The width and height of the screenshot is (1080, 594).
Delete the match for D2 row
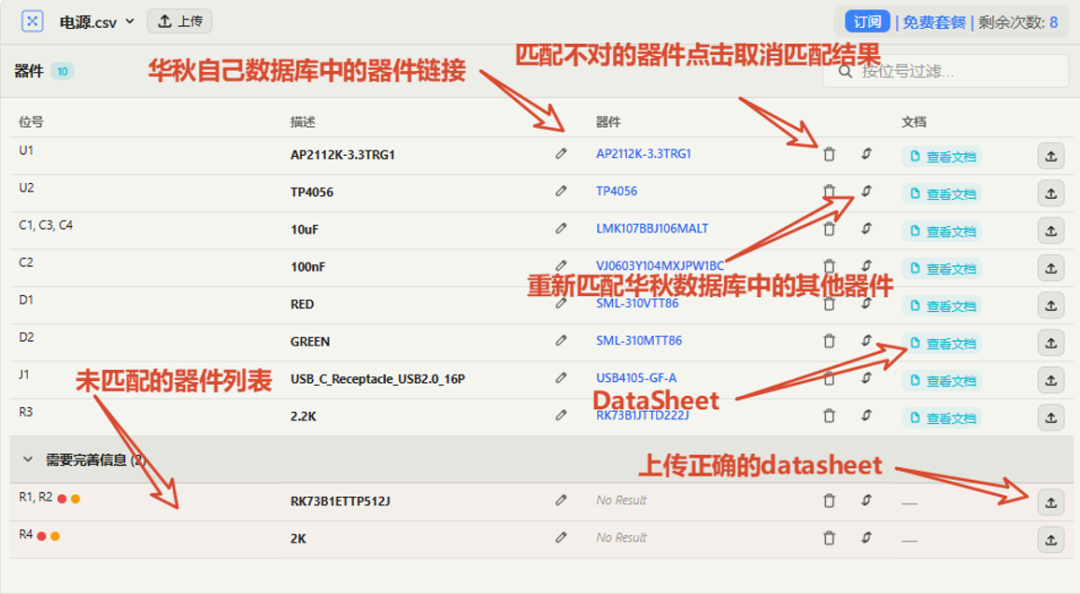coord(829,340)
